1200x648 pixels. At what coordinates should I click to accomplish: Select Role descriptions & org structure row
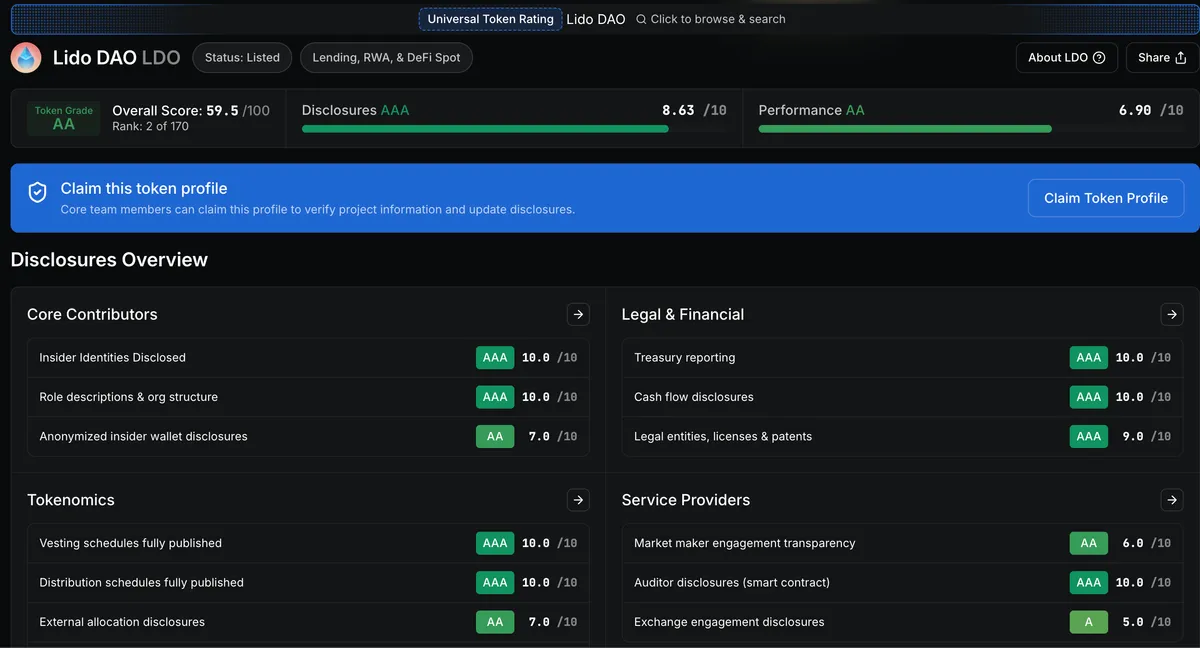[308, 397]
